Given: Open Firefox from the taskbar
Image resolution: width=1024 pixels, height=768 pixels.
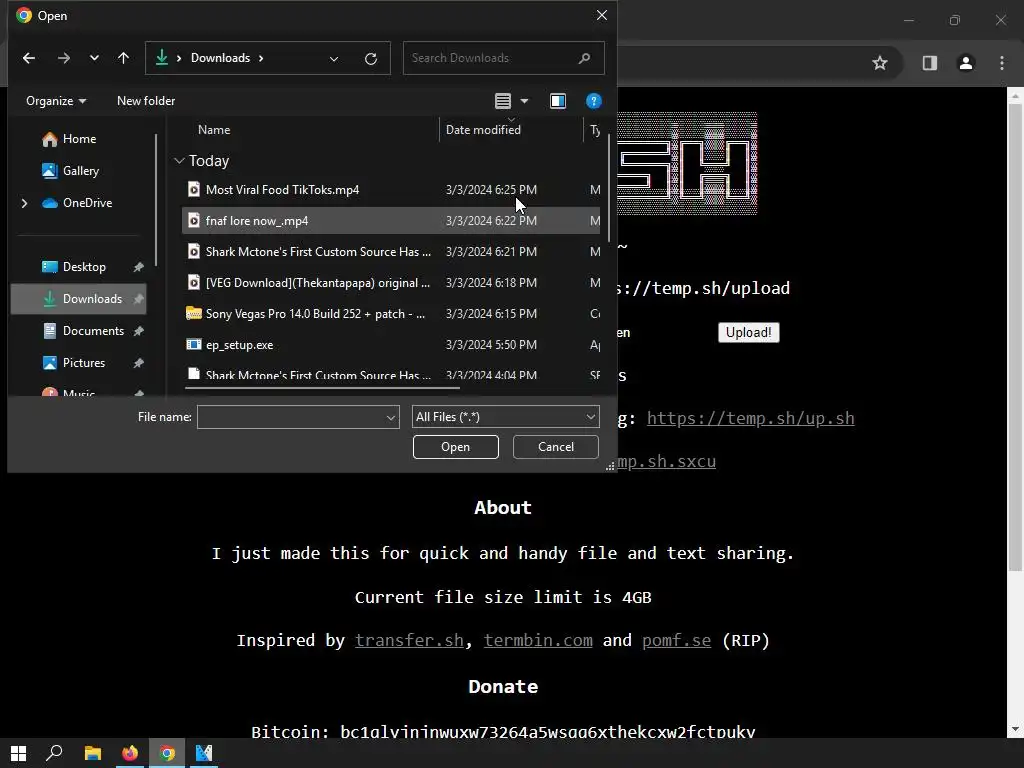Looking at the screenshot, I should pos(130,753).
